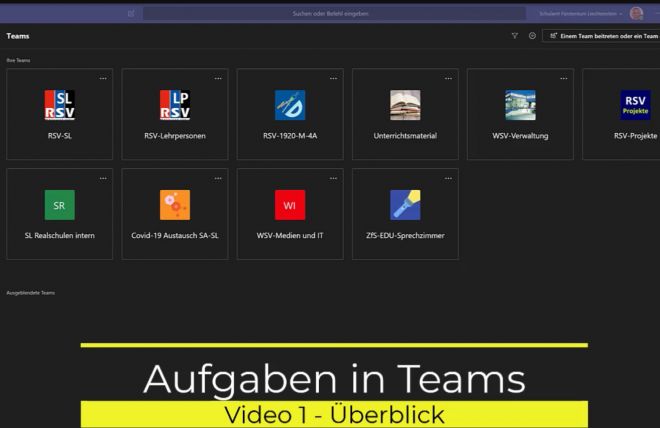Open the user profile avatar

[636, 13]
